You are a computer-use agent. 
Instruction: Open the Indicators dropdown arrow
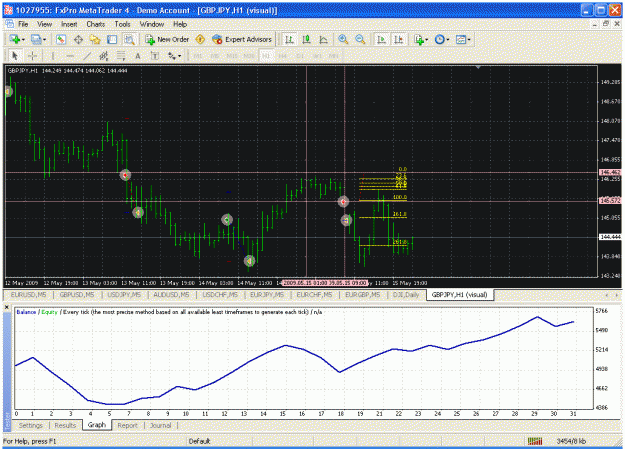click(427, 39)
